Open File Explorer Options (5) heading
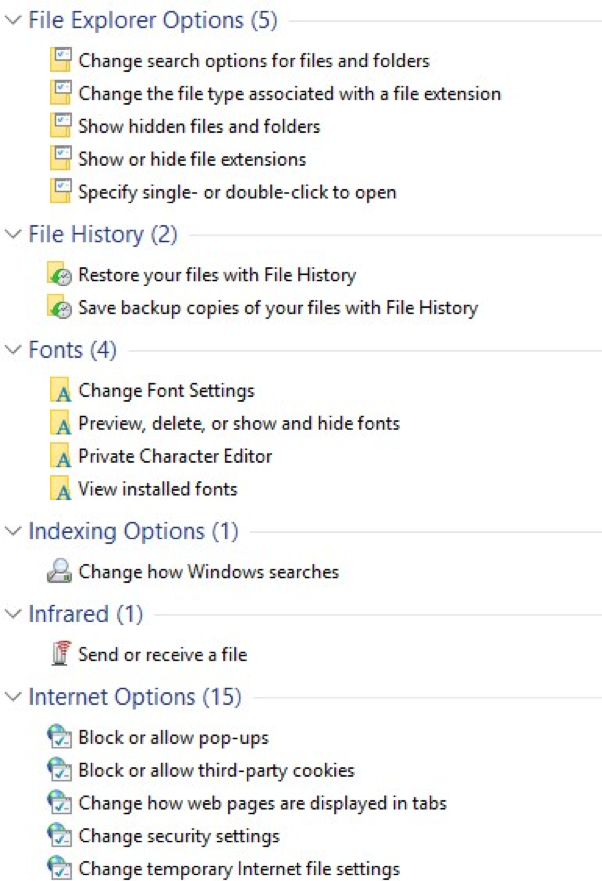 pos(153,21)
